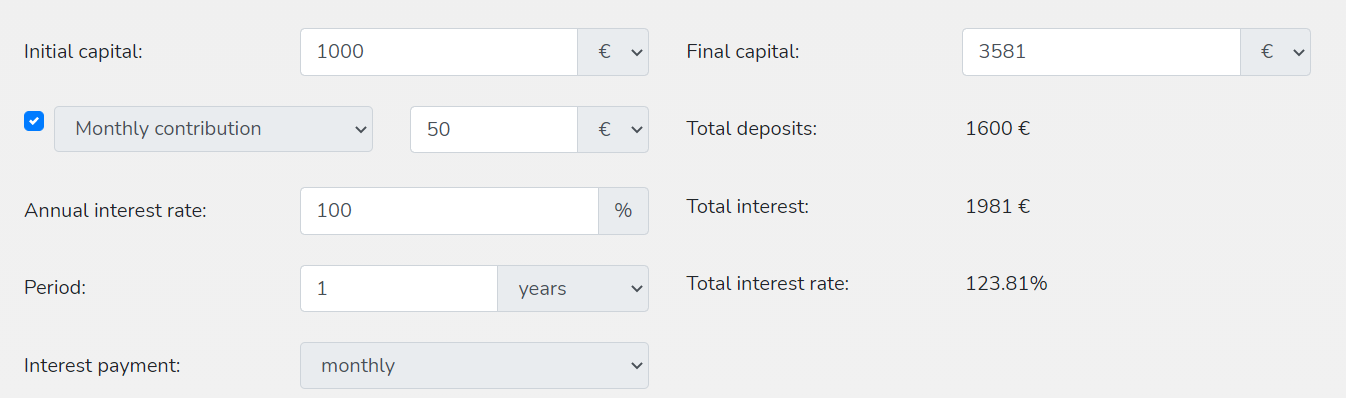Click the Interest payment label
The height and width of the screenshot is (398, 1346).
[102, 366]
